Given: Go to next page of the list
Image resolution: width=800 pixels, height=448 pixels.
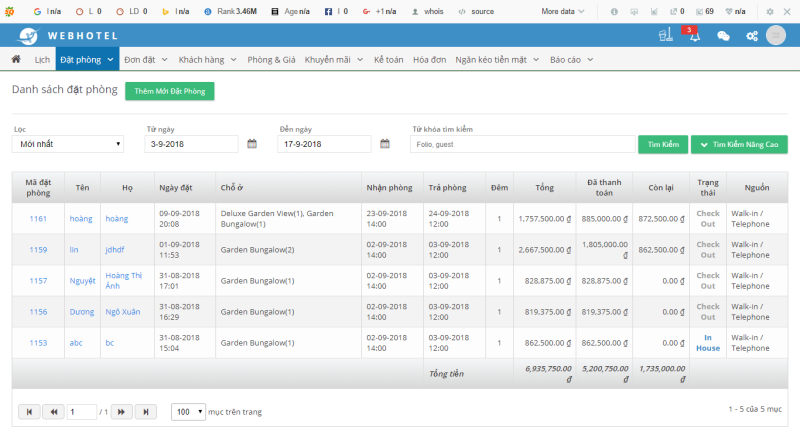Looking at the screenshot, I should [121, 412].
